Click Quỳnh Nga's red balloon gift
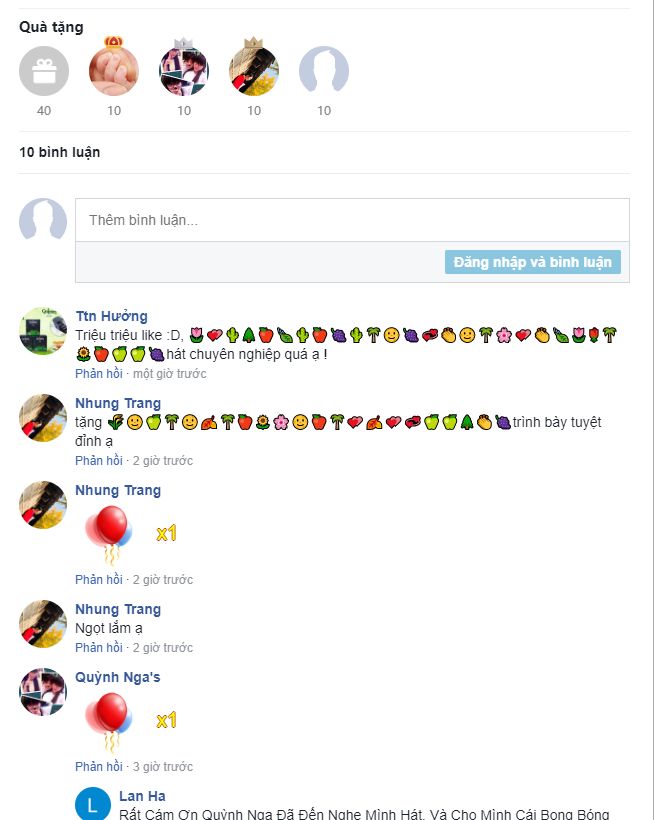 (x=109, y=721)
